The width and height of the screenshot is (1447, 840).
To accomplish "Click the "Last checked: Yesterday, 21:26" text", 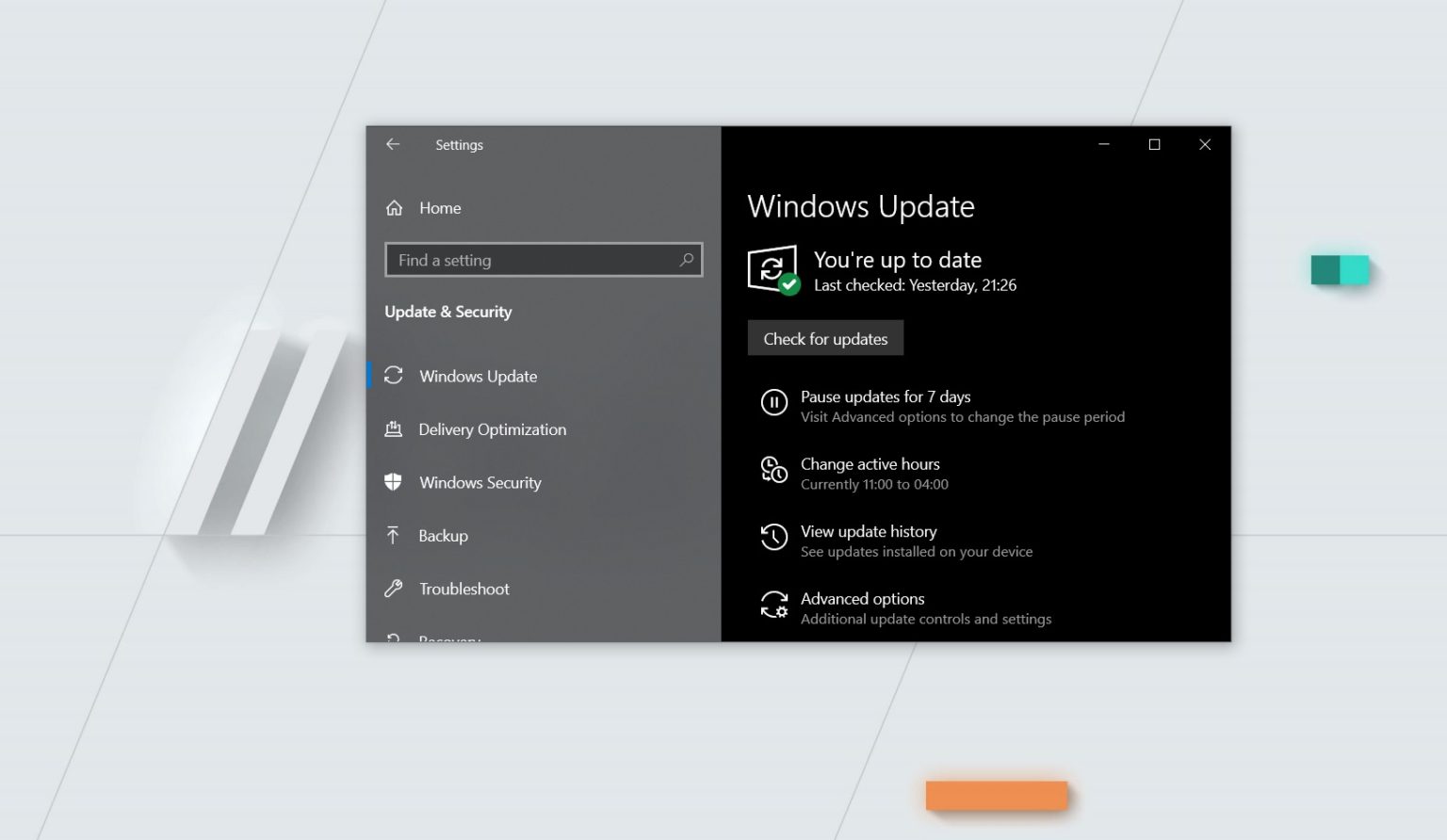I will point(916,285).
